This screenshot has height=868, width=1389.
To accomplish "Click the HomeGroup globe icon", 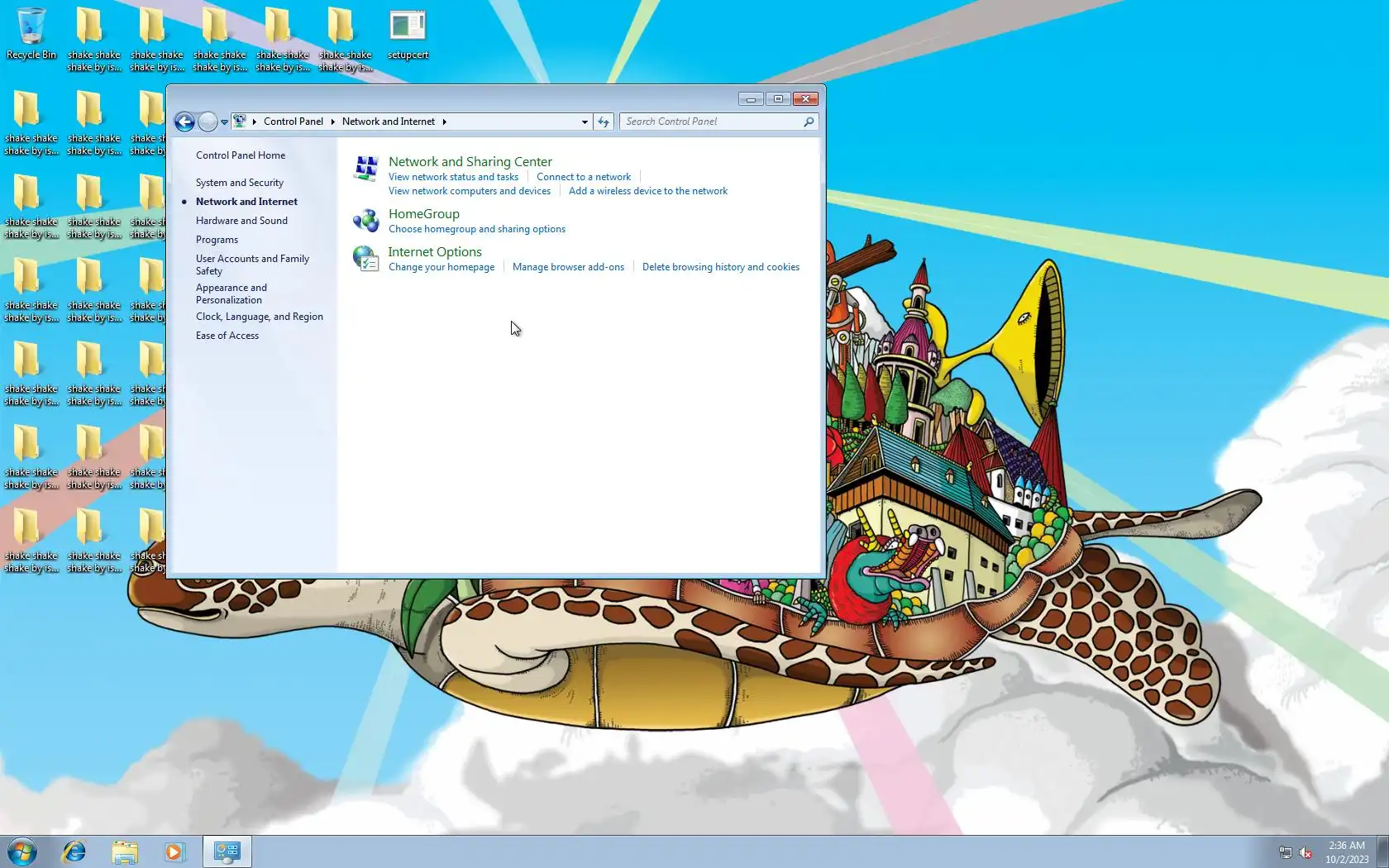I will coord(365,221).
